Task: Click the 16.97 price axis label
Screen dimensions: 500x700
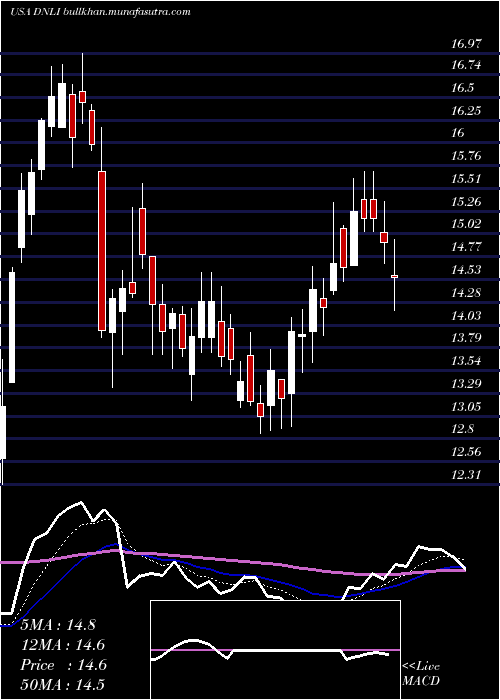Action: point(467,44)
